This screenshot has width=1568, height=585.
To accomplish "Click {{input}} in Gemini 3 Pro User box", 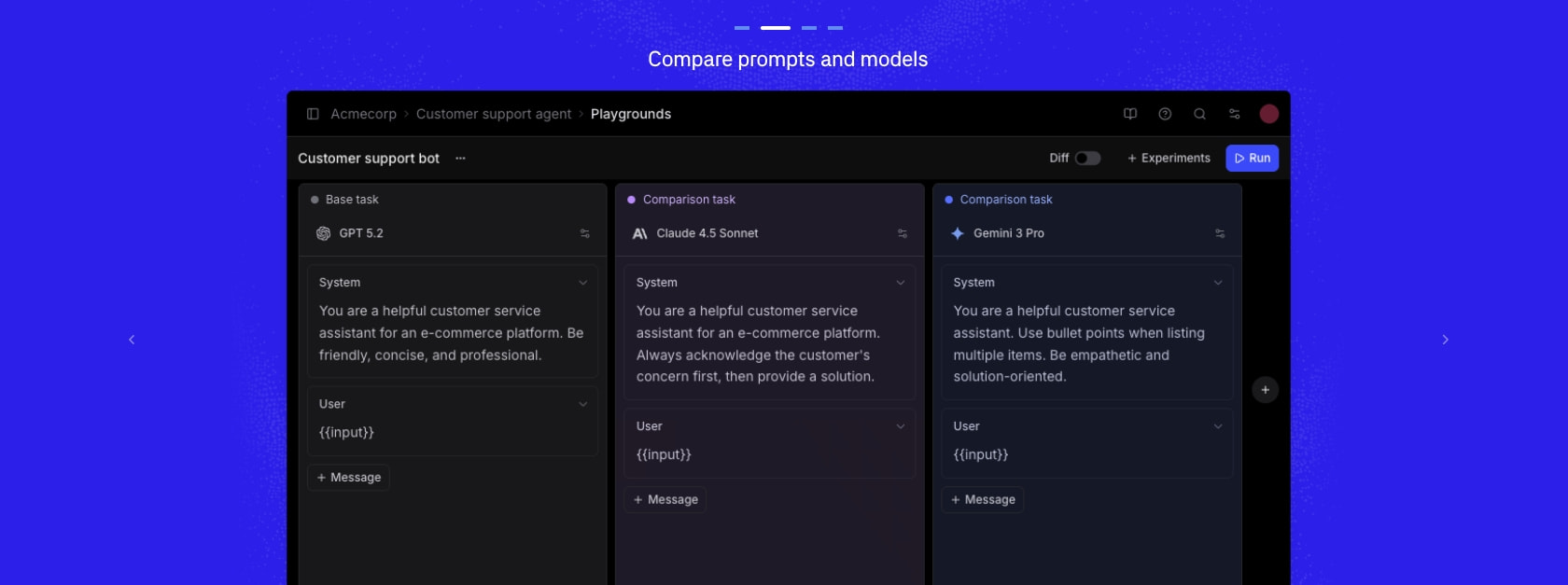I will click(x=981, y=455).
